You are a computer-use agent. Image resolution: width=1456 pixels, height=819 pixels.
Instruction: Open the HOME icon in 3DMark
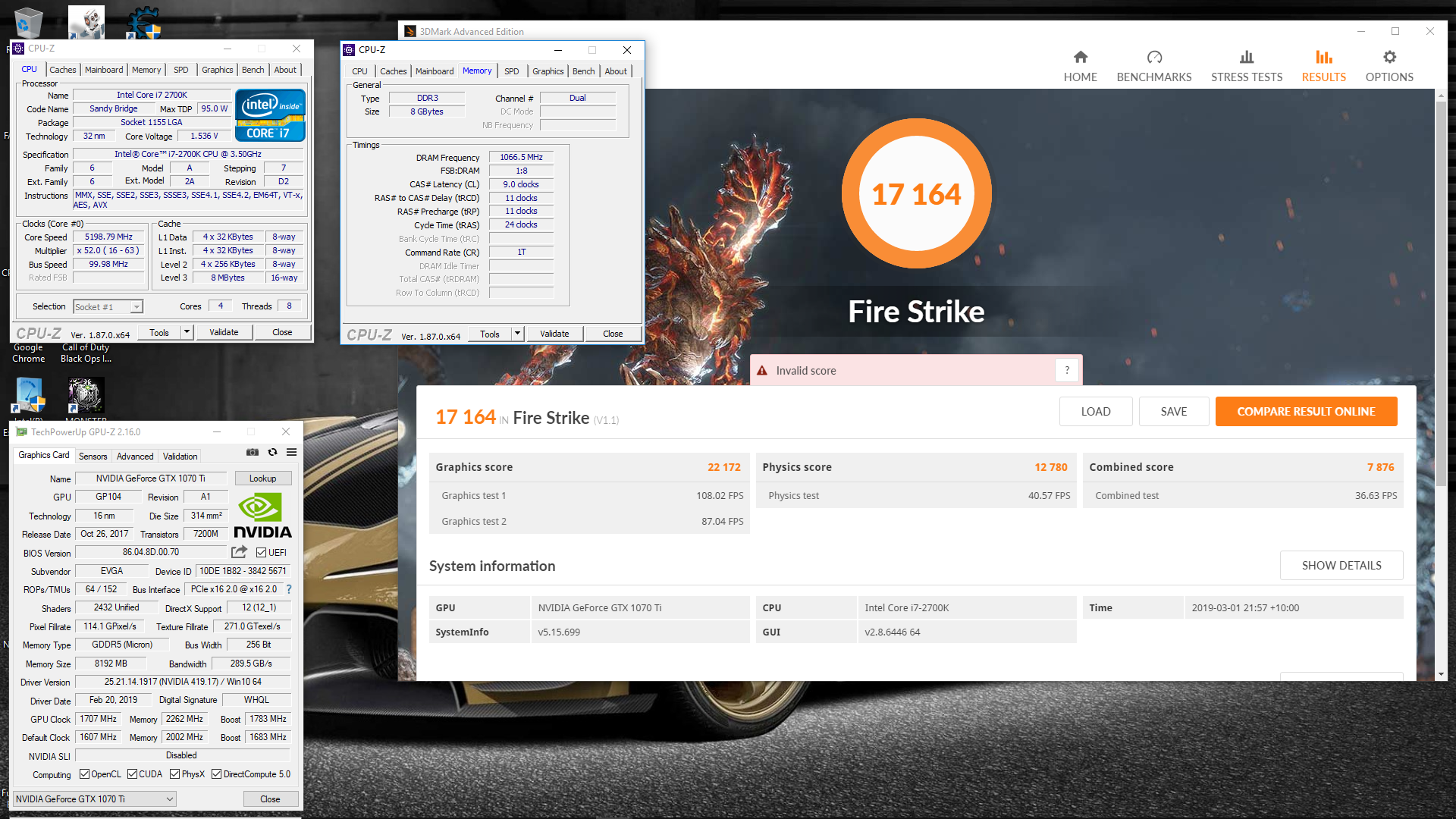click(x=1081, y=57)
